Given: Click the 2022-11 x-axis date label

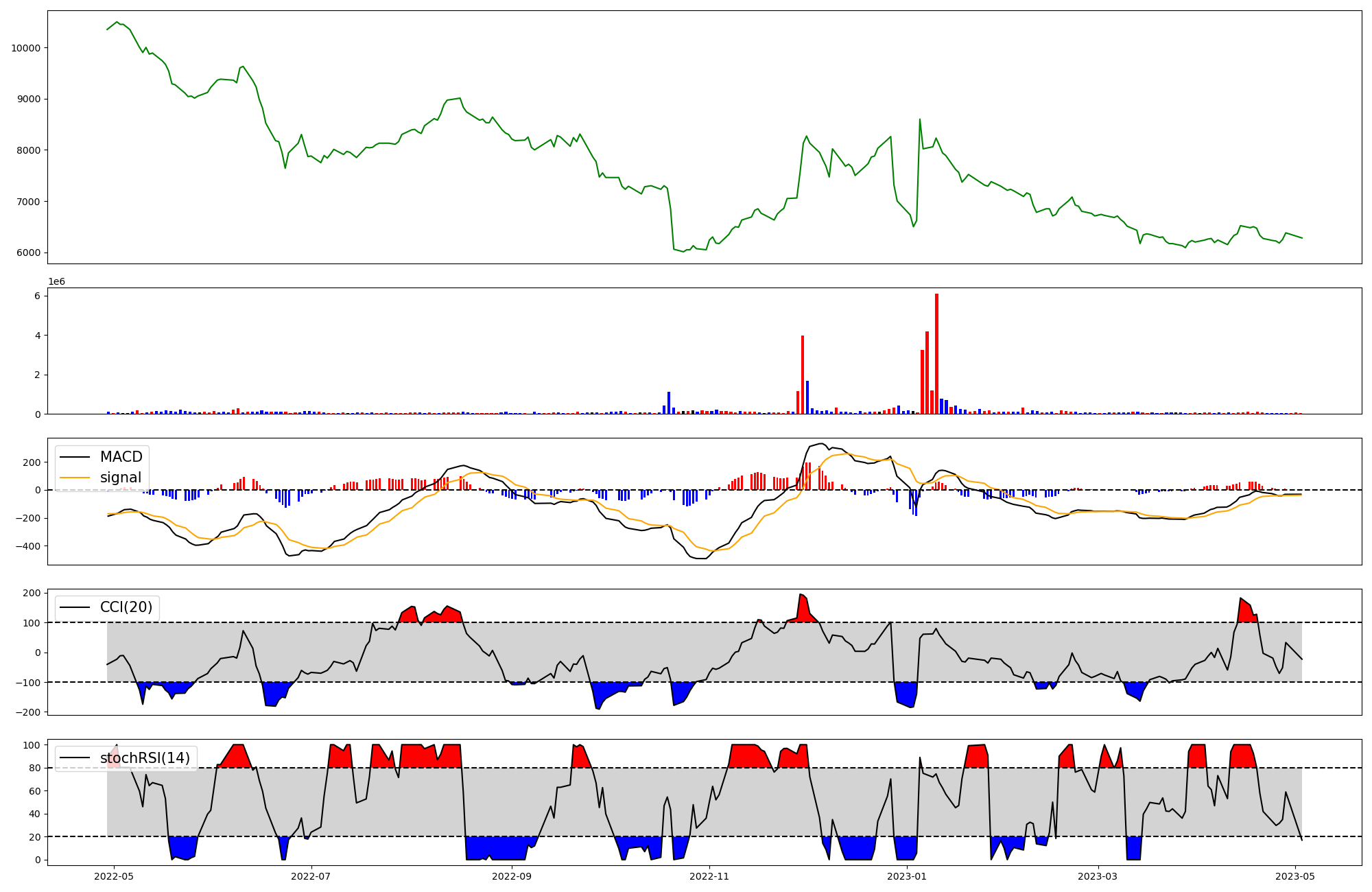Looking at the screenshot, I should coord(709,876).
